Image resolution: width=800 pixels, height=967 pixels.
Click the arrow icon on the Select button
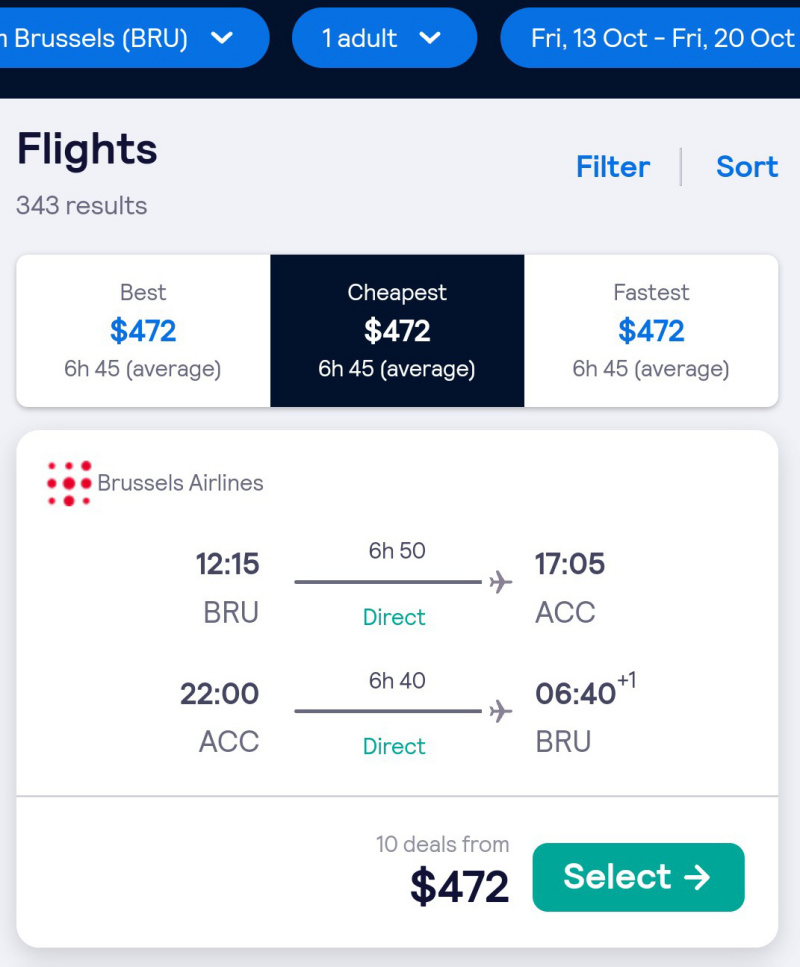point(697,877)
